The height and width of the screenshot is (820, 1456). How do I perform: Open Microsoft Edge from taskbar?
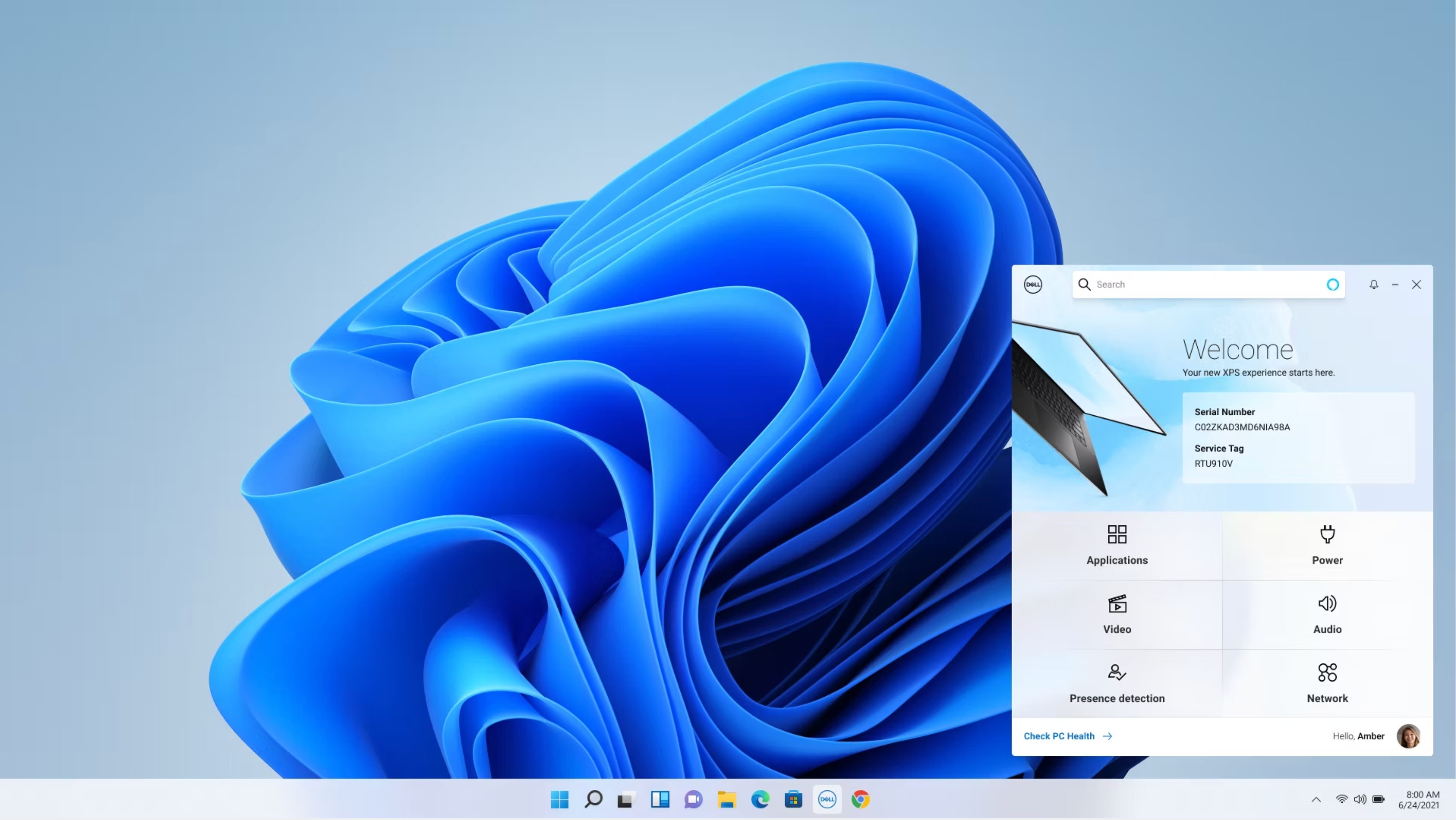pos(760,799)
